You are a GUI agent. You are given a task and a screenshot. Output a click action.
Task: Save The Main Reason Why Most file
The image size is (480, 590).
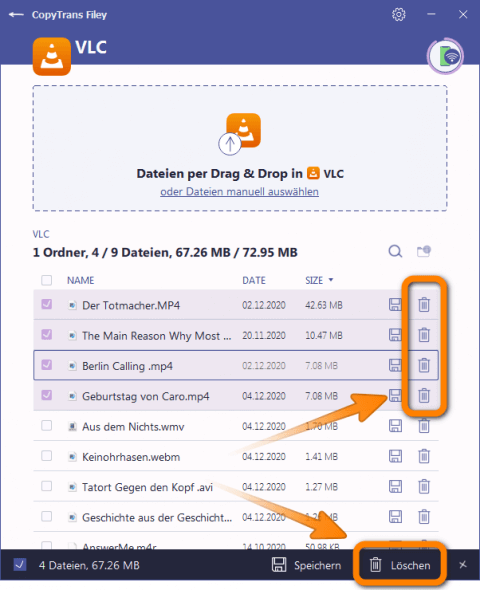point(395,335)
